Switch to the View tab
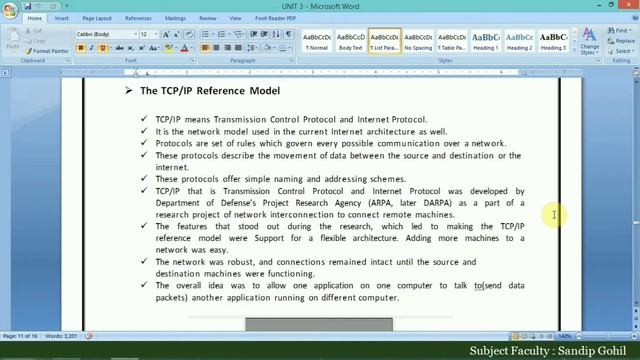The height and width of the screenshot is (360, 640). (x=235, y=18)
